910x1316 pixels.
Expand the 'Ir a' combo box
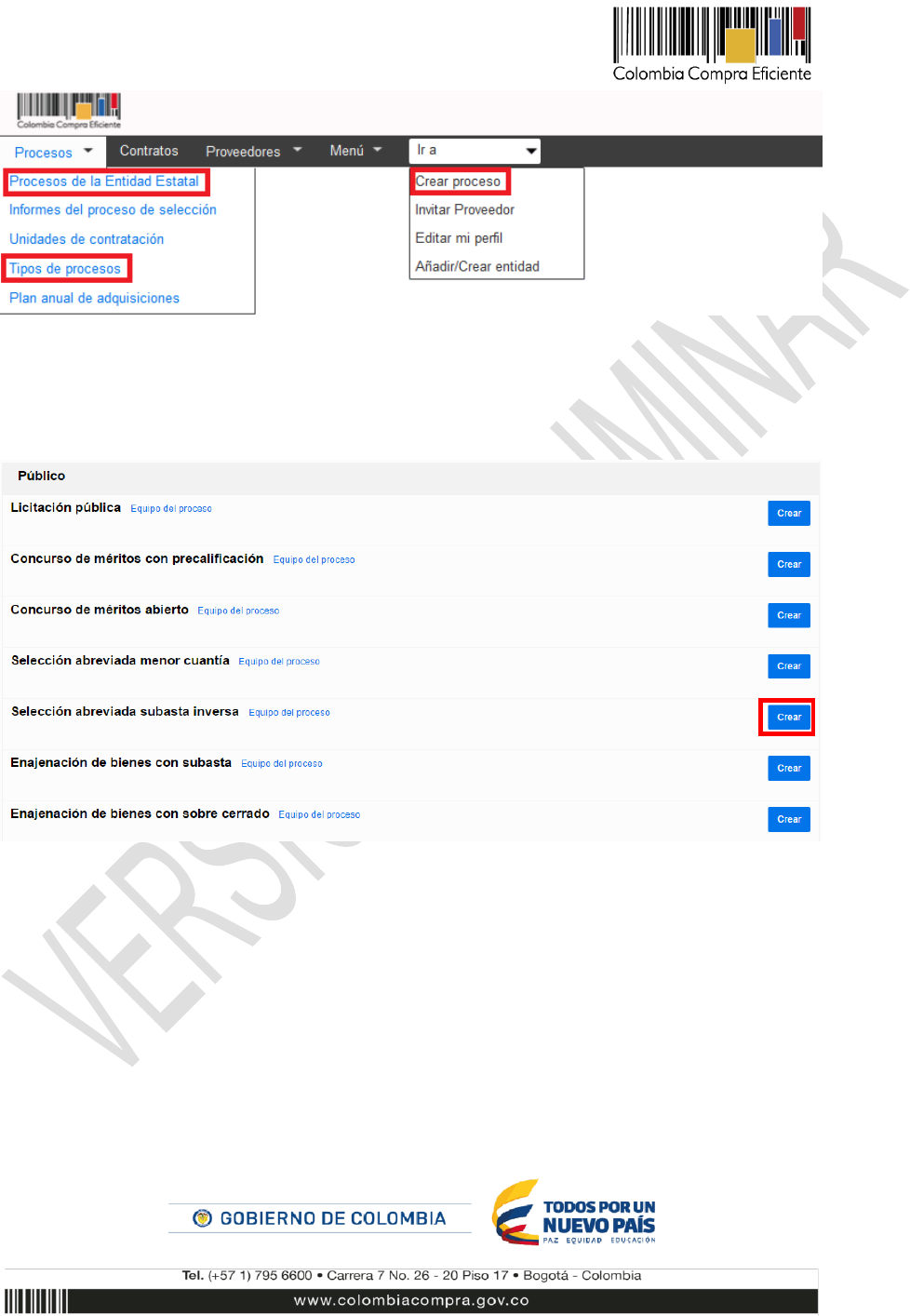475,151
